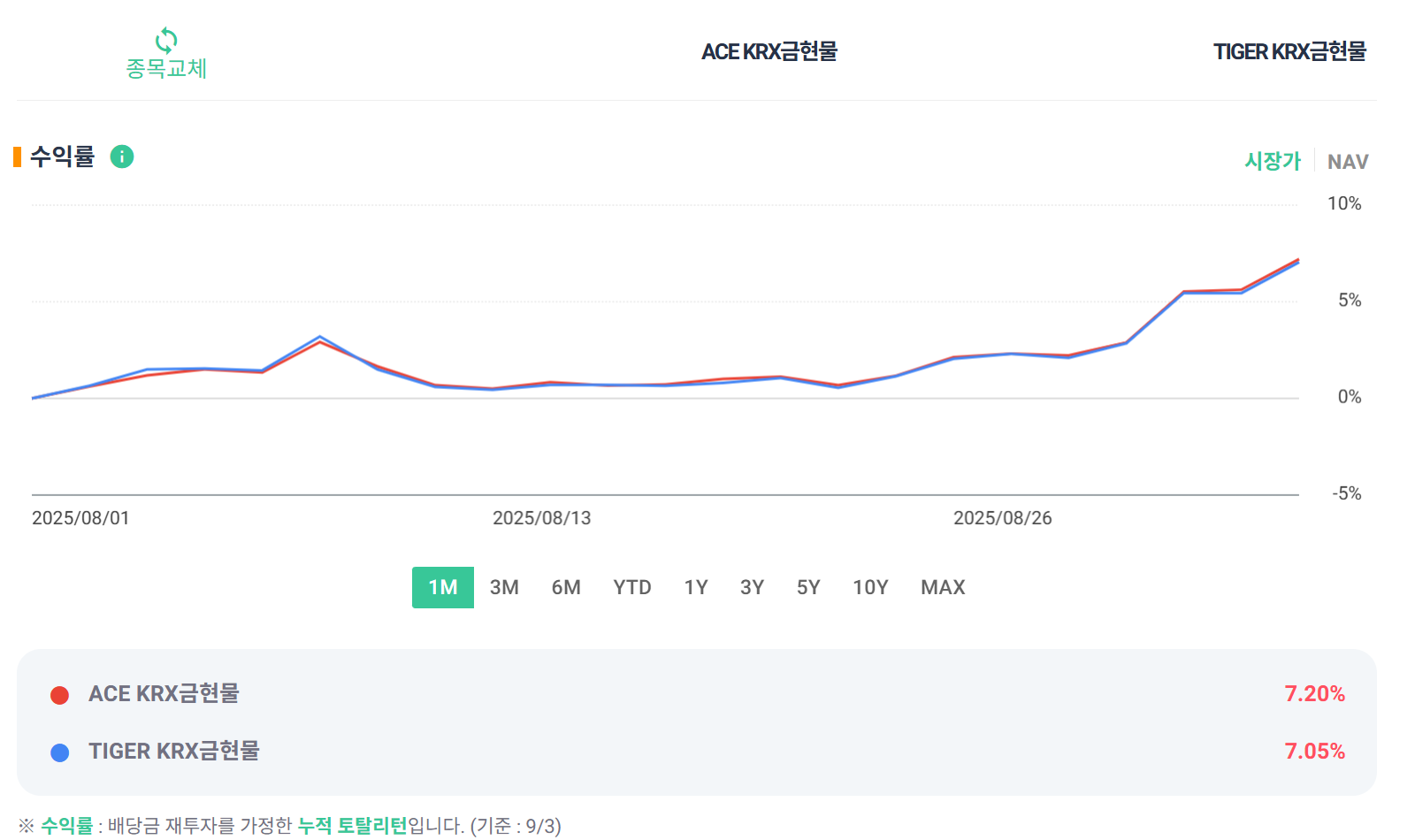
Task: Click the 2025/08/26 axis date
Action: pyautogui.click(x=1002, y=518)
